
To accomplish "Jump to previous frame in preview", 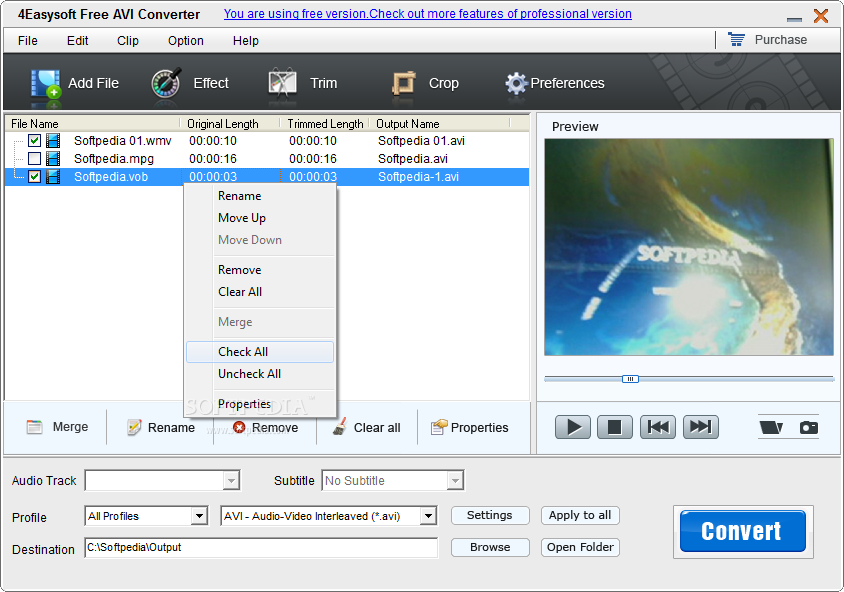I will [x=658, y=427].
